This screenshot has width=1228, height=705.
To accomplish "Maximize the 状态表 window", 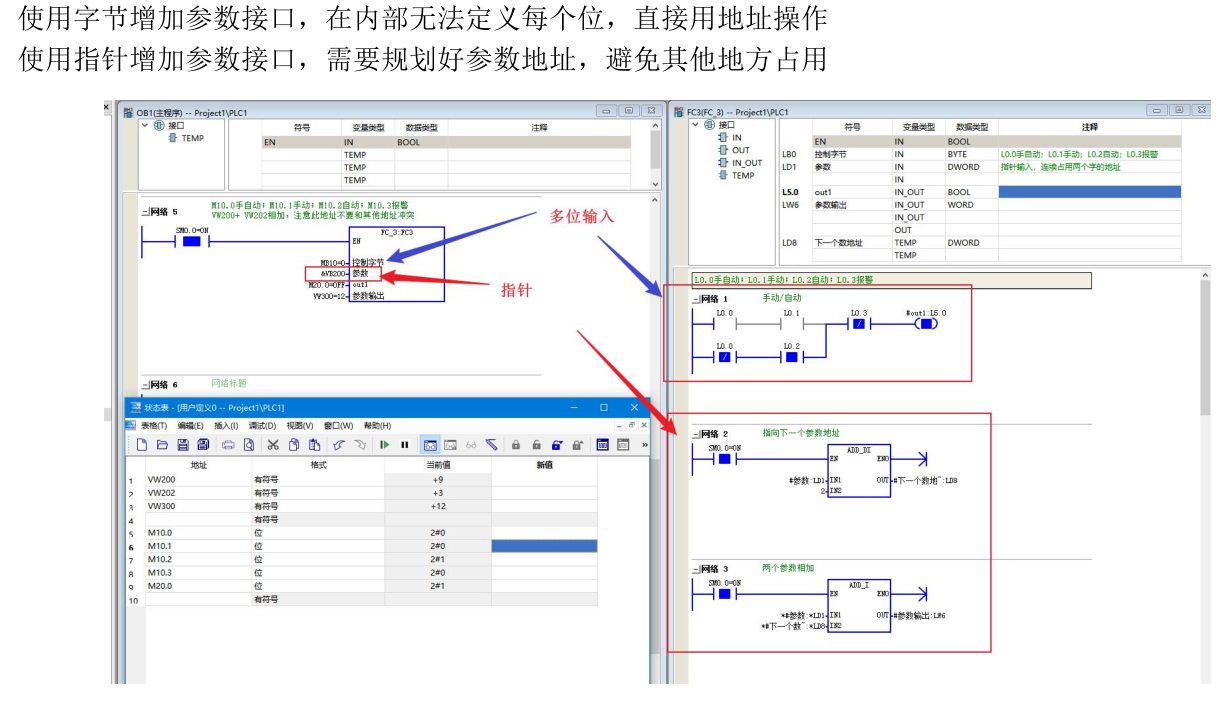I will click(603, 407).
